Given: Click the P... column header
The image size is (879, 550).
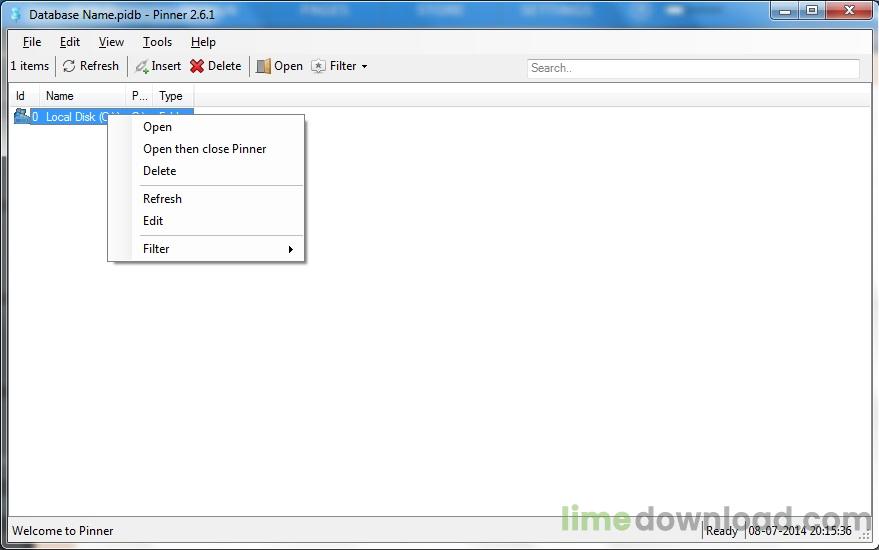Looking at the screenshot, I should point(139,96).
